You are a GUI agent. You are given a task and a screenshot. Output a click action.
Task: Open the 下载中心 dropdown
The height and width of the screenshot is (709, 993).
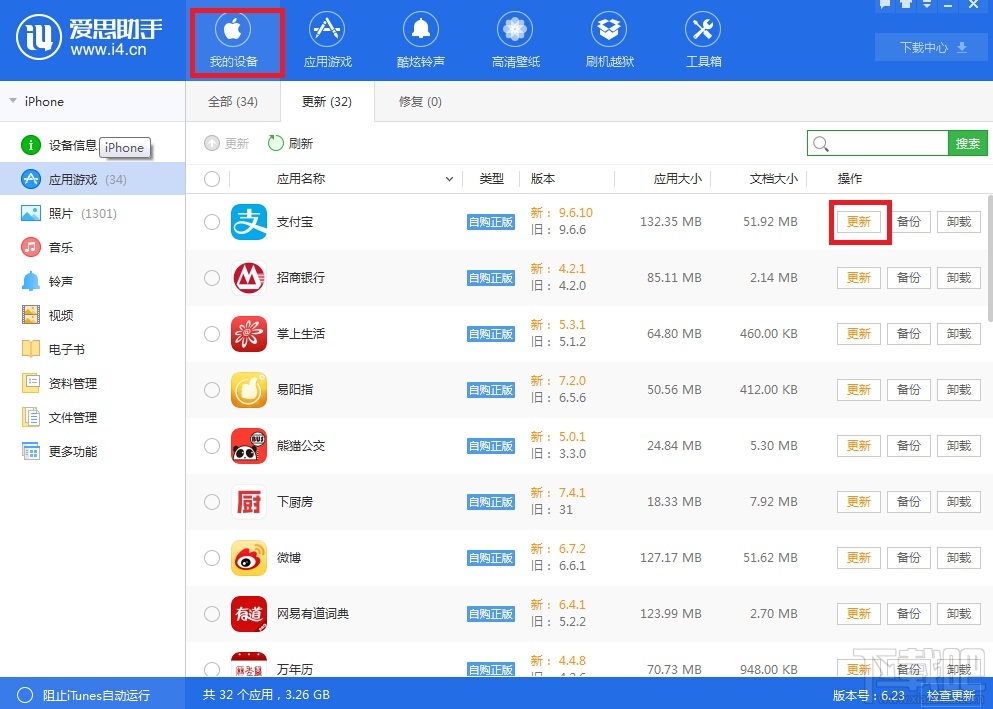[930, 47]
